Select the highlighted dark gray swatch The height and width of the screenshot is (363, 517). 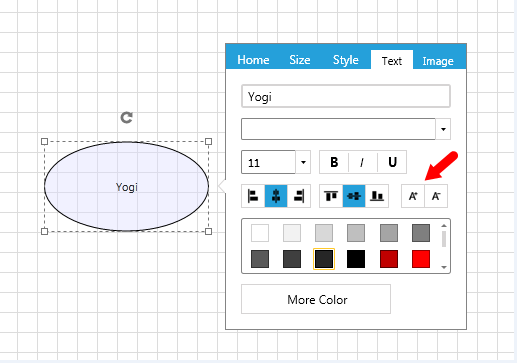pyautogui.click(x=324, y=259)
